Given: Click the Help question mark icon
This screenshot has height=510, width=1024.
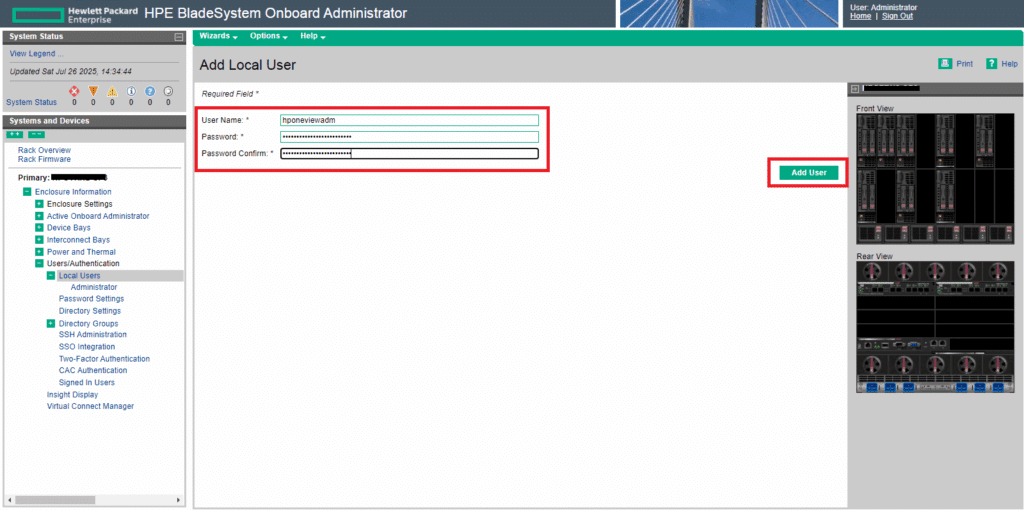Looking at the screenshot, I should tap(991, 63).
